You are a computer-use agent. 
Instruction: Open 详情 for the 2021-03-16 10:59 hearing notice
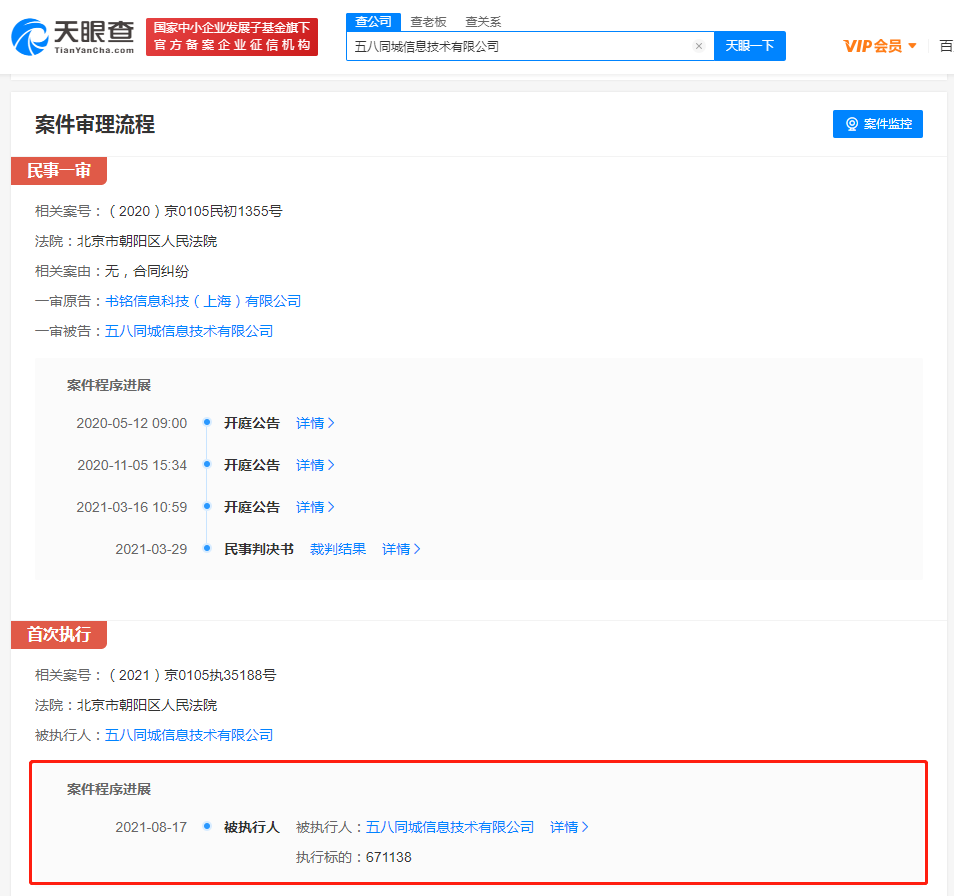click(315, 507)
